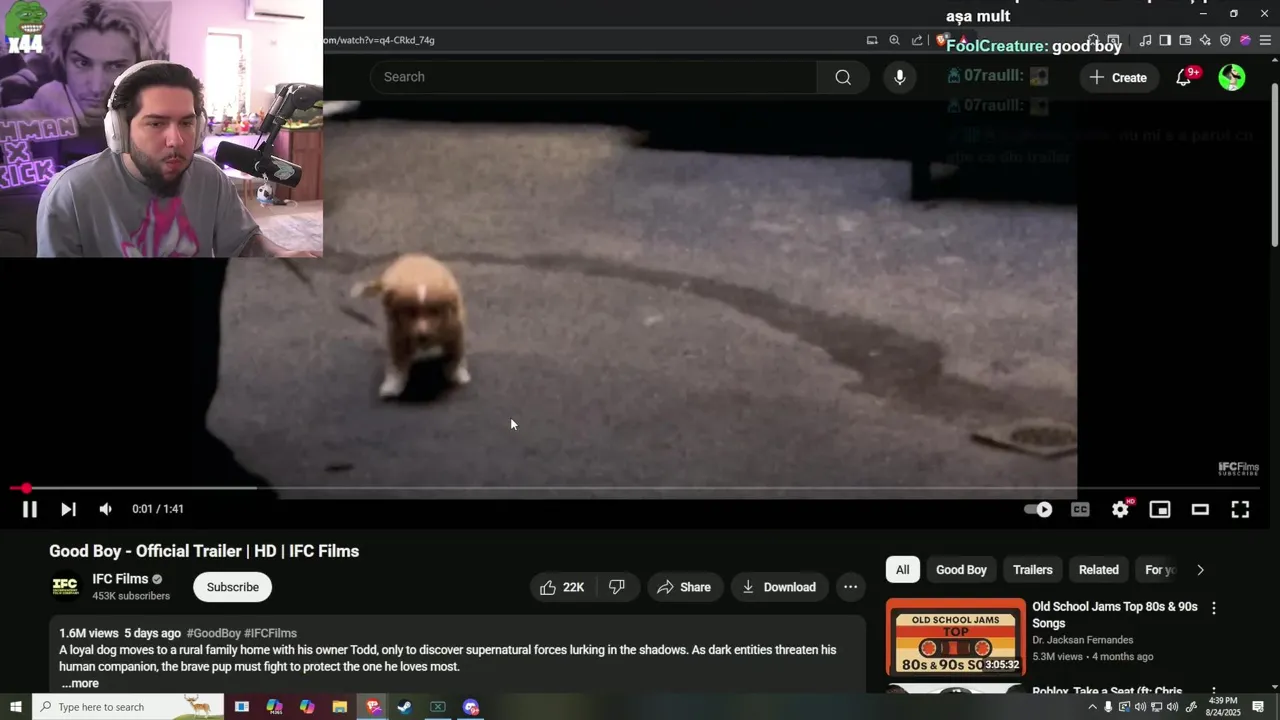Screen dimensions: 1280x720
Task: Open the Create menu
Action: pyautogui.click(x=1119, y=77)
